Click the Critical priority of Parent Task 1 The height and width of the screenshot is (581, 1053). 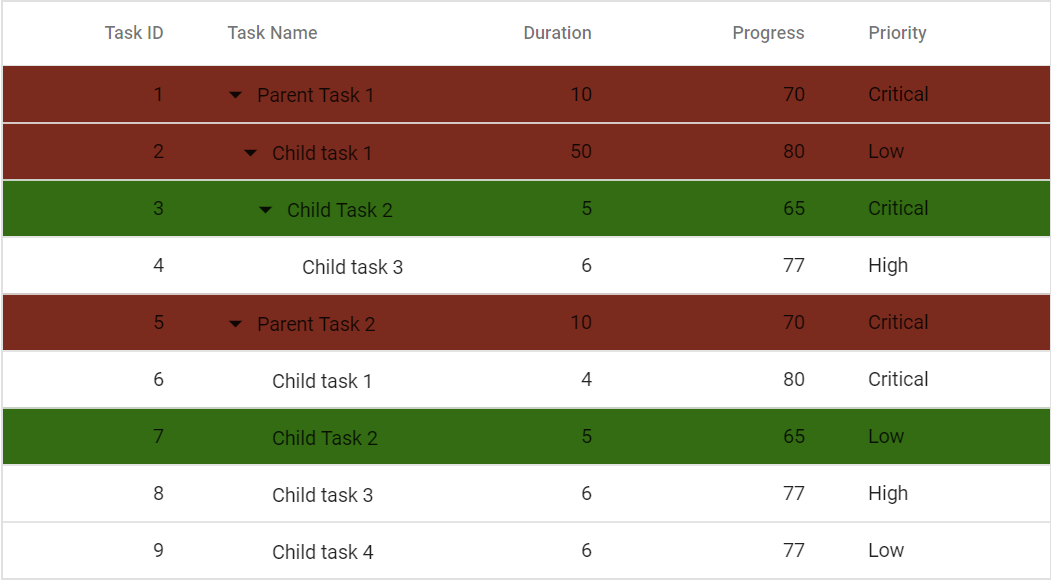click(x=898, y=95)
